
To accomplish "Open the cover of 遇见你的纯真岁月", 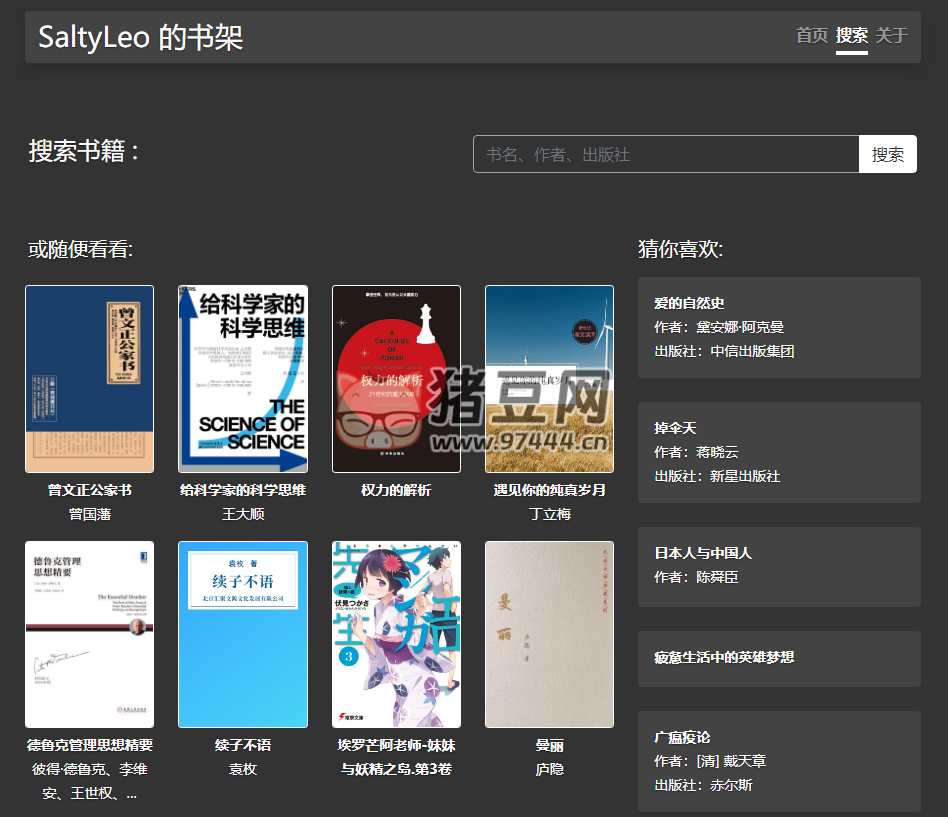I will (548, 378).
